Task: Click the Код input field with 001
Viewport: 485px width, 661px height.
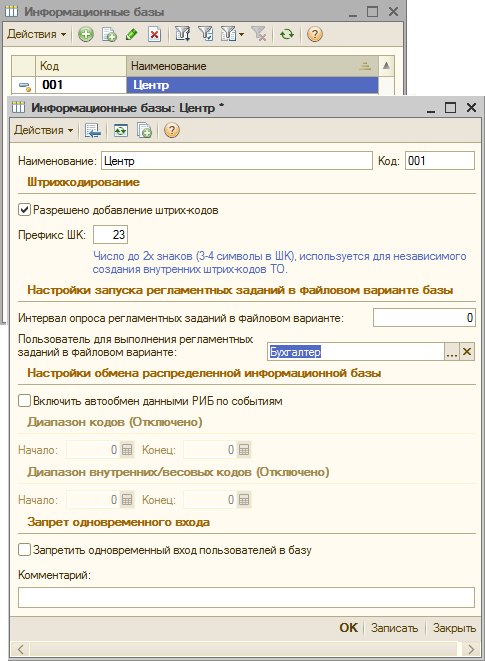Action: (x=440, y=161)
